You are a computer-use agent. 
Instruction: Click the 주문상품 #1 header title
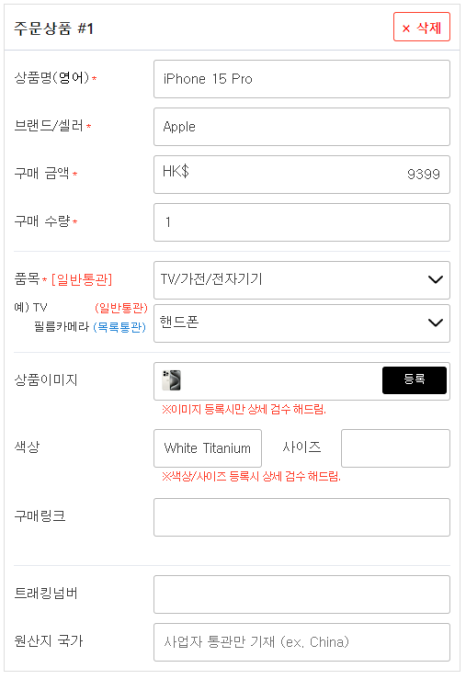[x=54, y=29]
